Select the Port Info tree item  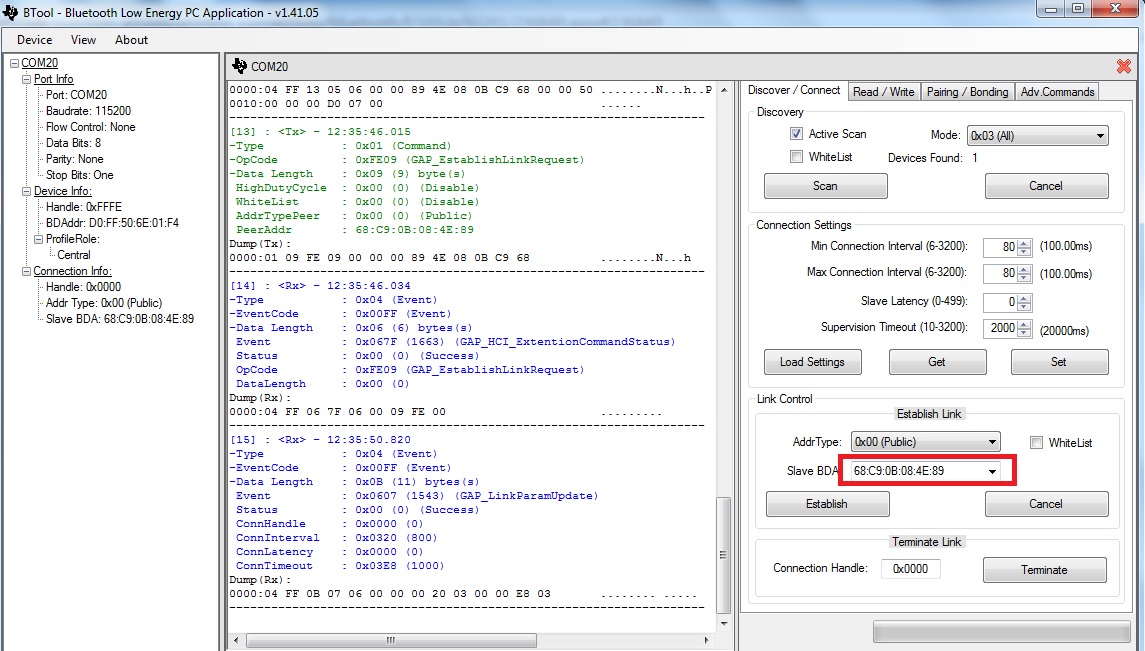click(x=53, y=79)
